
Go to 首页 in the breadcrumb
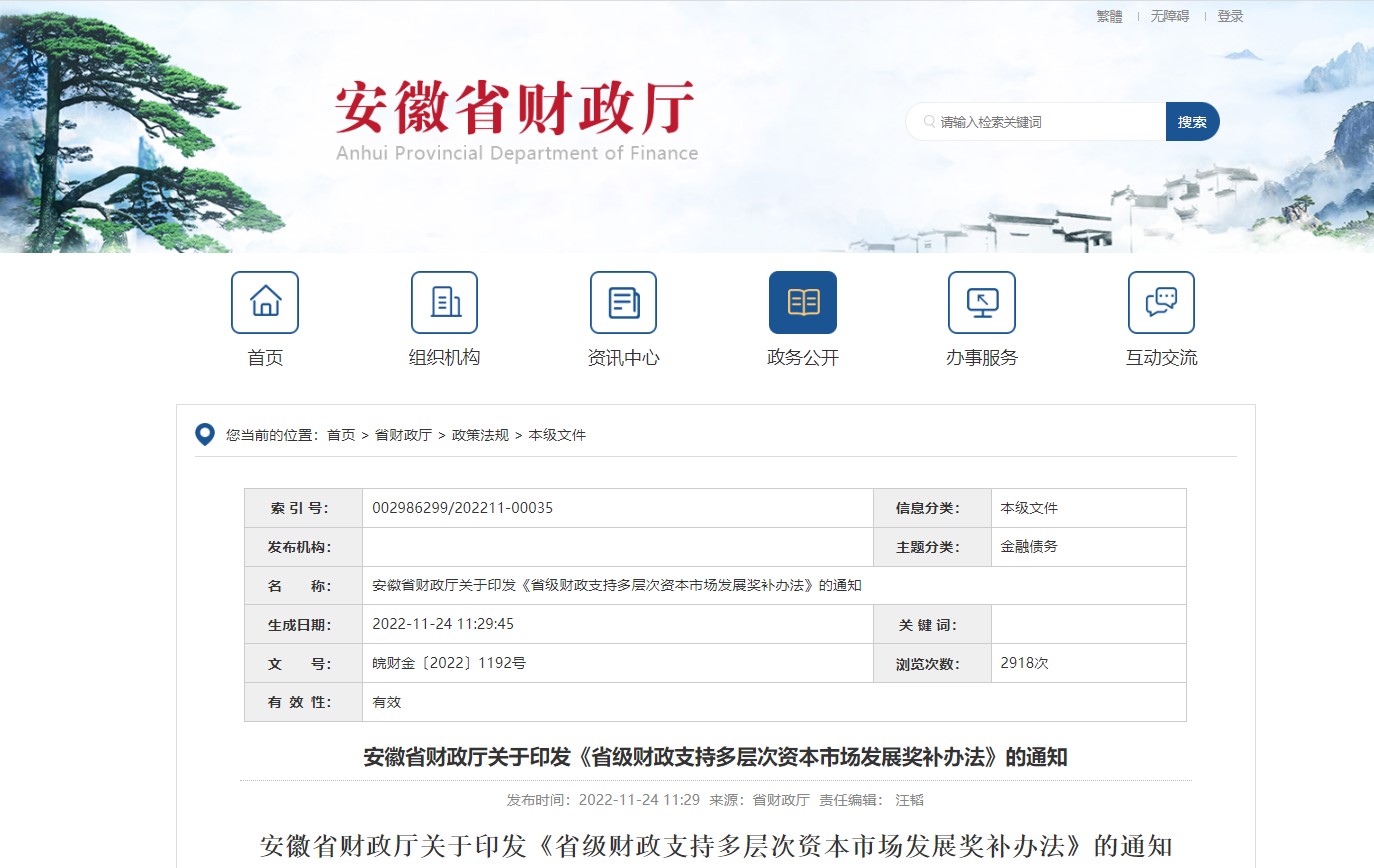click(341, 435)
